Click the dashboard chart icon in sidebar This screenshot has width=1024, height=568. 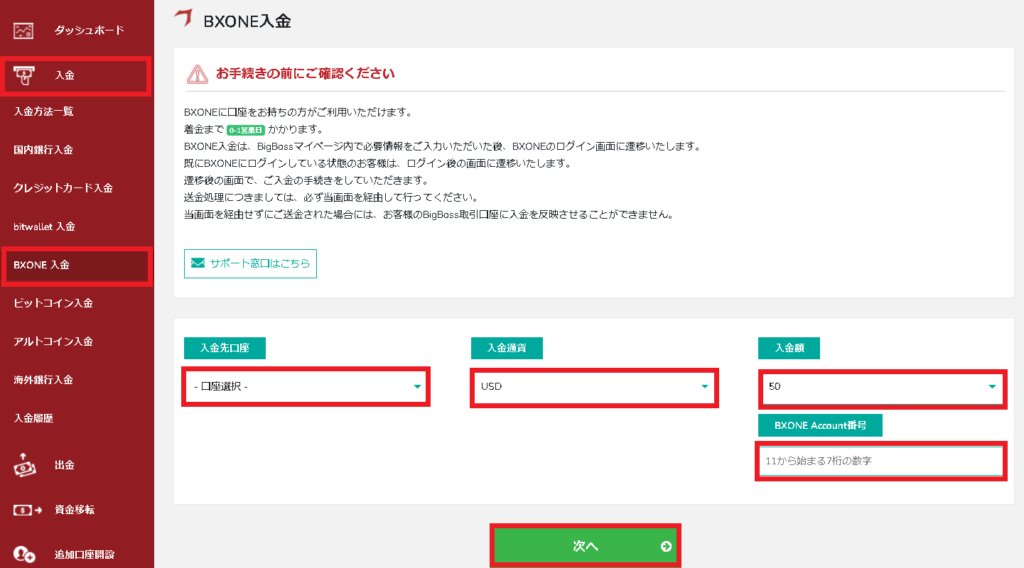(24, 31)
